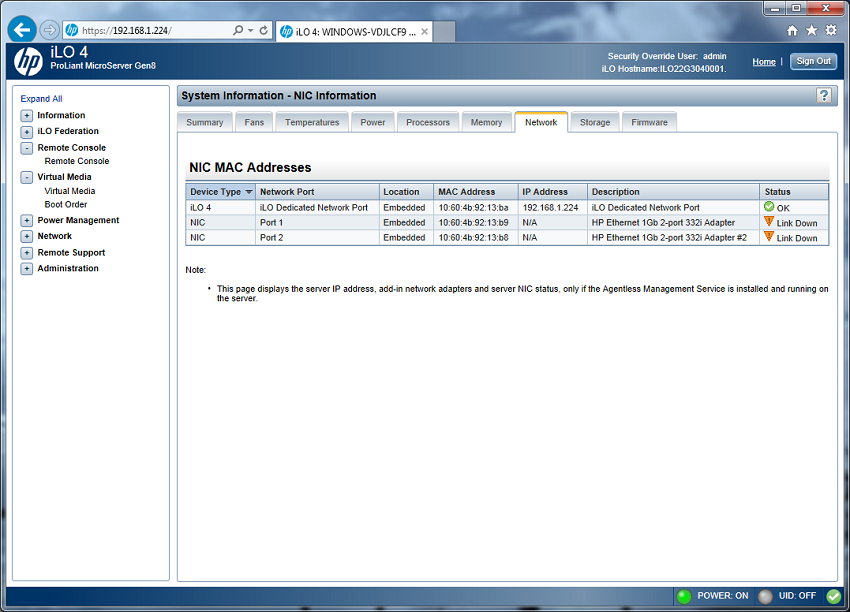The height and width of the screenshot is (612, 850).
Task: Collapse the Virtual Media tree node
Action: (27, 177)
